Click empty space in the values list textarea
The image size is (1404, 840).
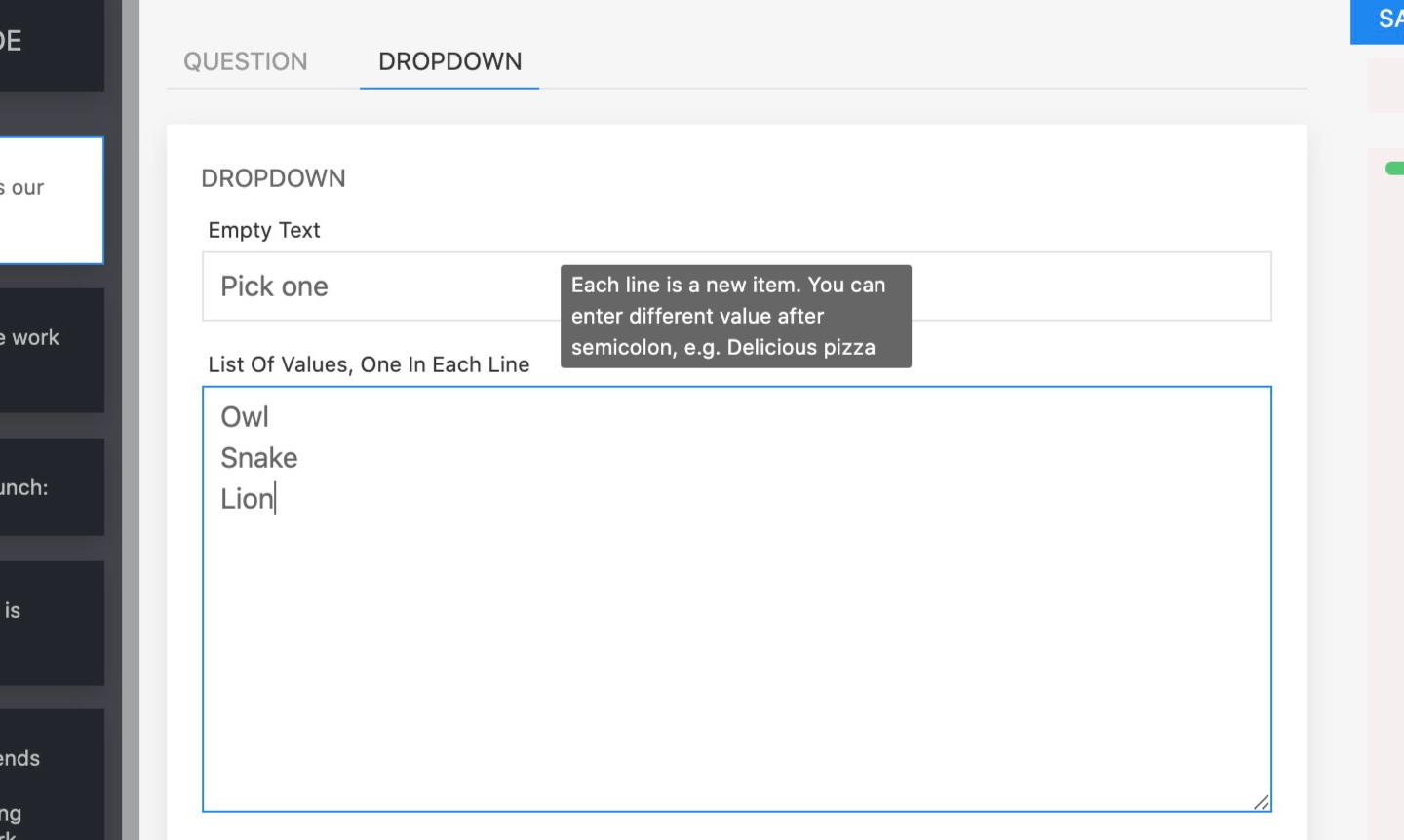(736, 663)
